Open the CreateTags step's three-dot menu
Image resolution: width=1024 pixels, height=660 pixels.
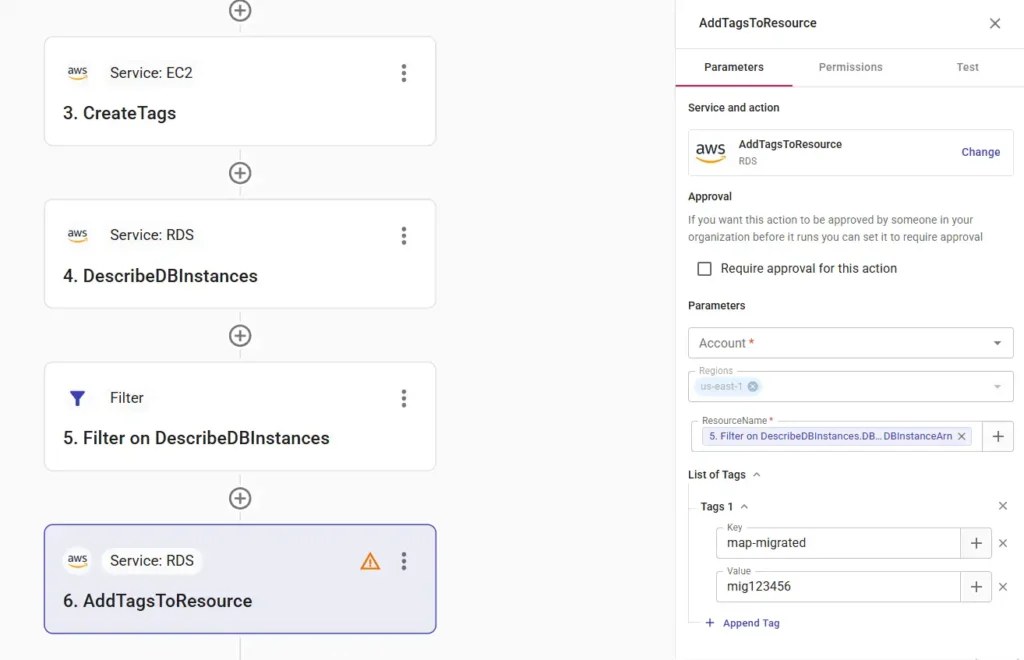click(404, 73)
